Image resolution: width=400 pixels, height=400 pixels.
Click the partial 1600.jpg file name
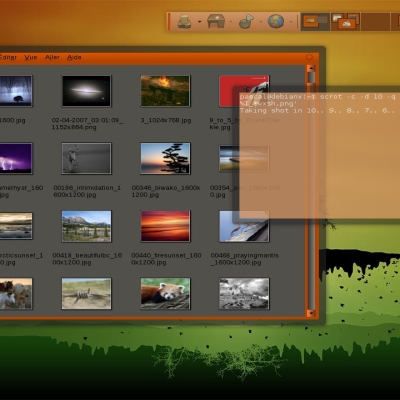tap(13, 120)
